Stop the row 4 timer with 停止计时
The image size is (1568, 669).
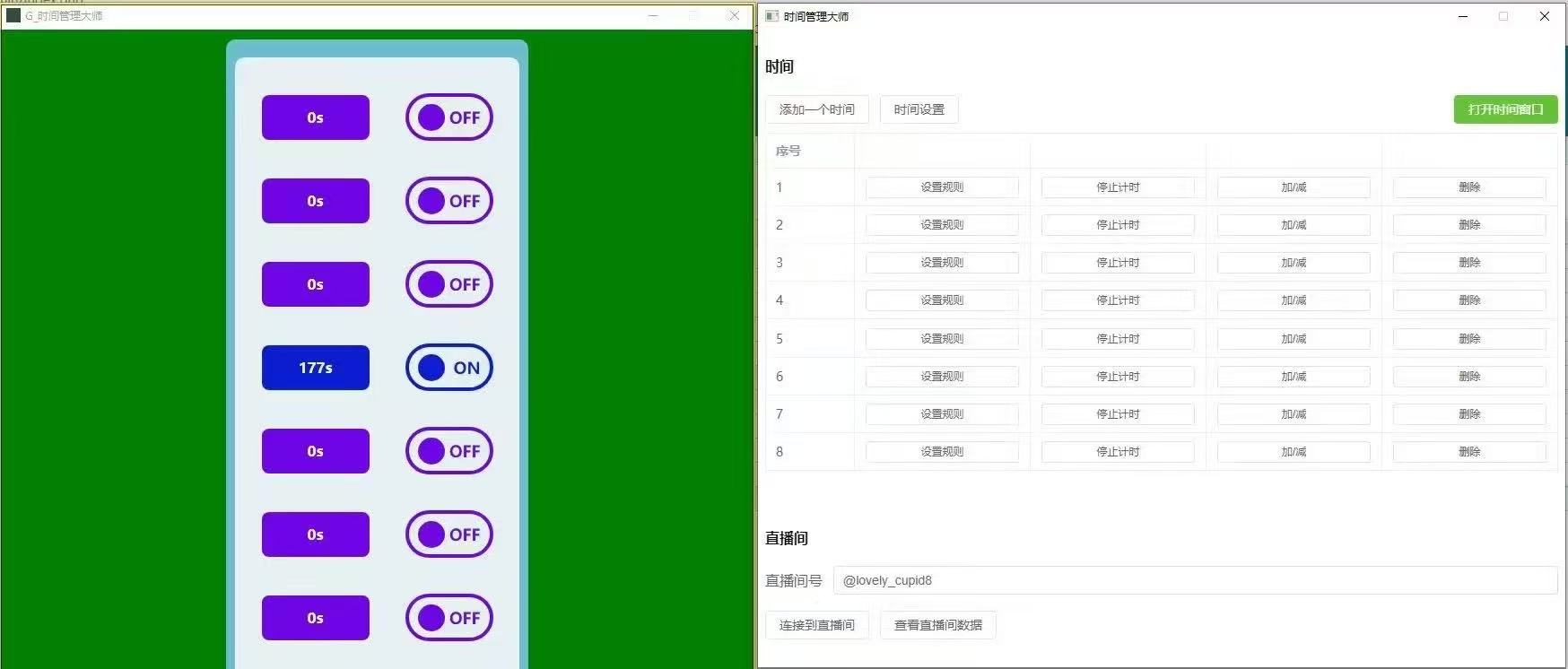1118,300
